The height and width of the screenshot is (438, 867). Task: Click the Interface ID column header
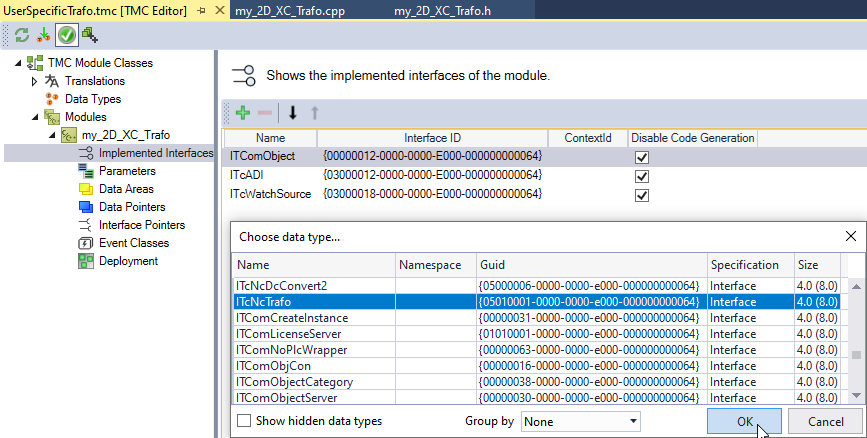432,138
